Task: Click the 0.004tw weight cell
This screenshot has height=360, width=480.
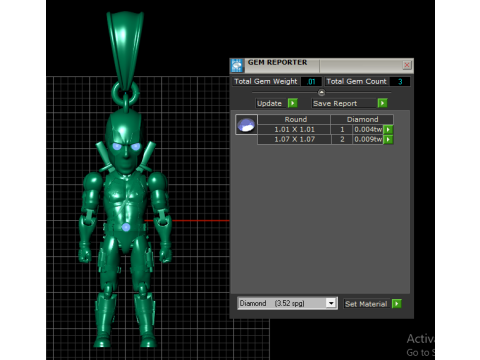Action: (x=368, y=129)
